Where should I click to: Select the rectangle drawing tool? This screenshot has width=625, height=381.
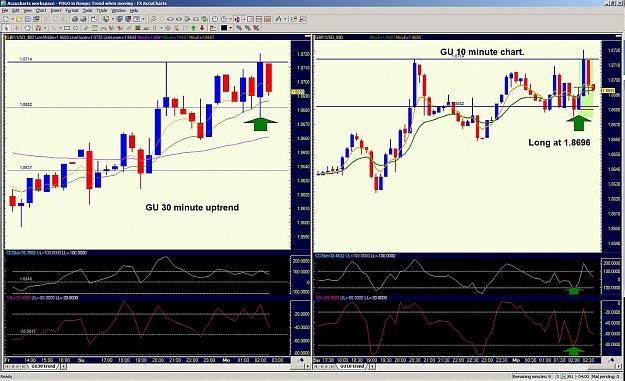pos(67,28)
